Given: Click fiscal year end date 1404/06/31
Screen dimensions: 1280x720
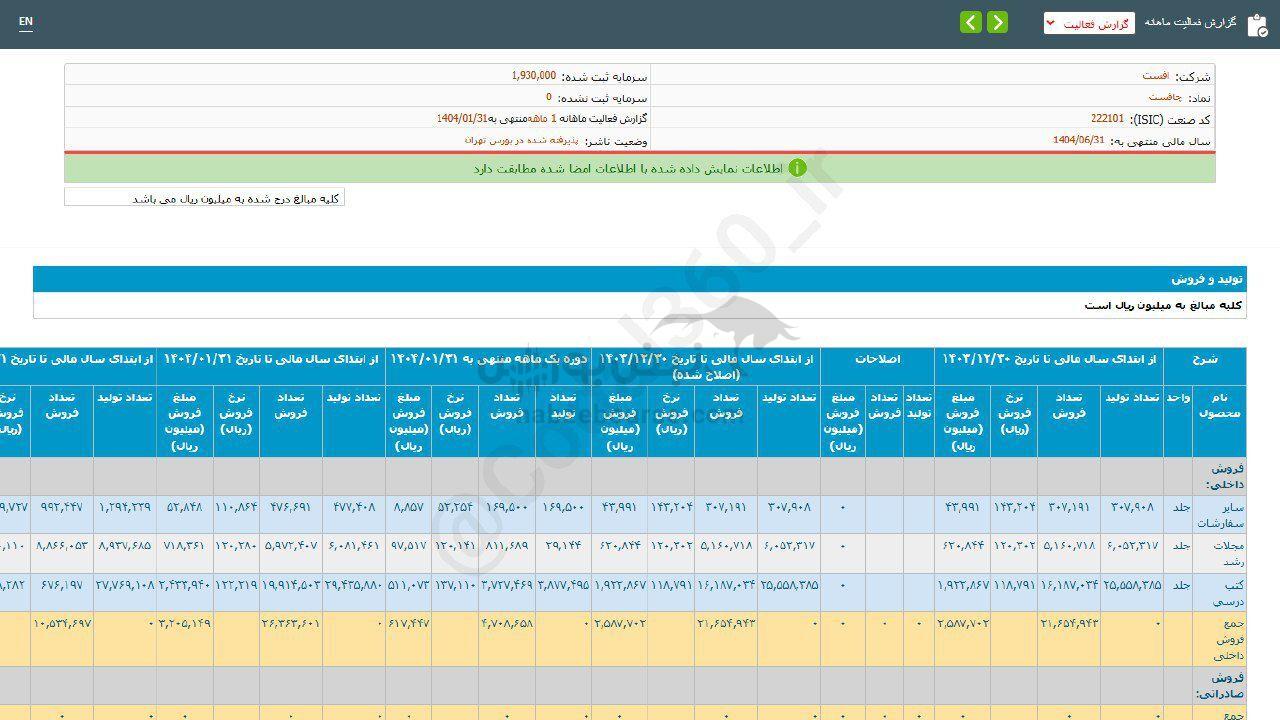Looking at the screenshot, I should click(x=1078, y=141).
